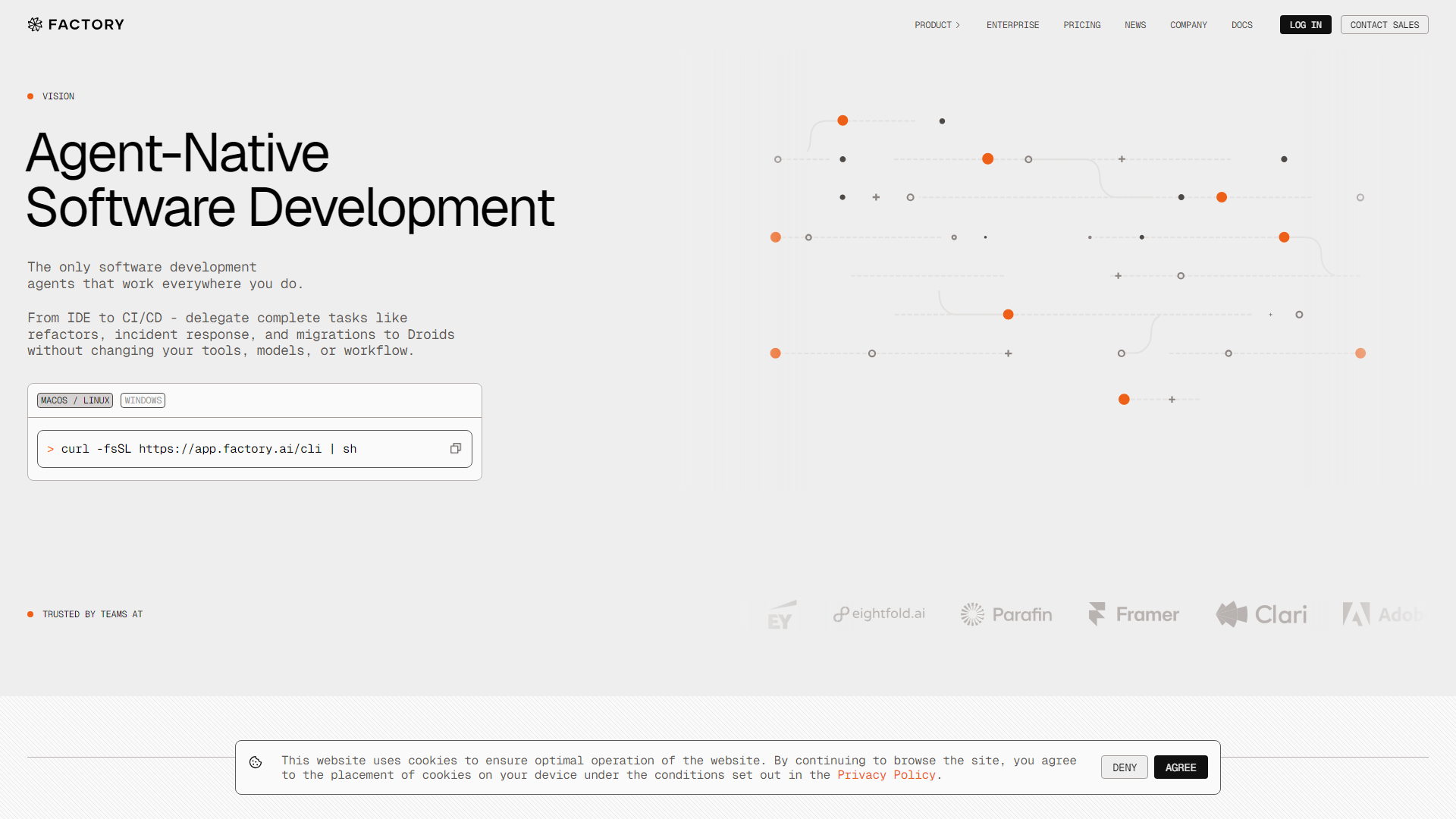Expand the PRODUCT menu chevron
Image resolution: width=1456 pixels, height=819 pixels.
(958, 25)
